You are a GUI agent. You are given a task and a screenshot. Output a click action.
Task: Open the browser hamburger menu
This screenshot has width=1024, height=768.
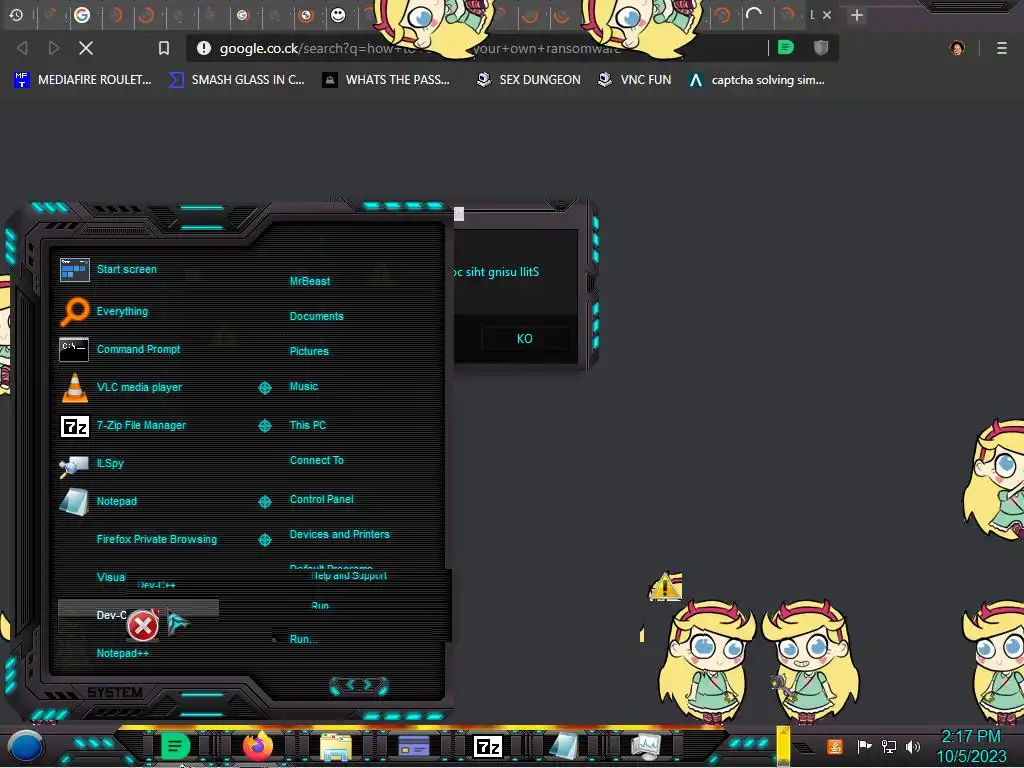point(1002,48)
